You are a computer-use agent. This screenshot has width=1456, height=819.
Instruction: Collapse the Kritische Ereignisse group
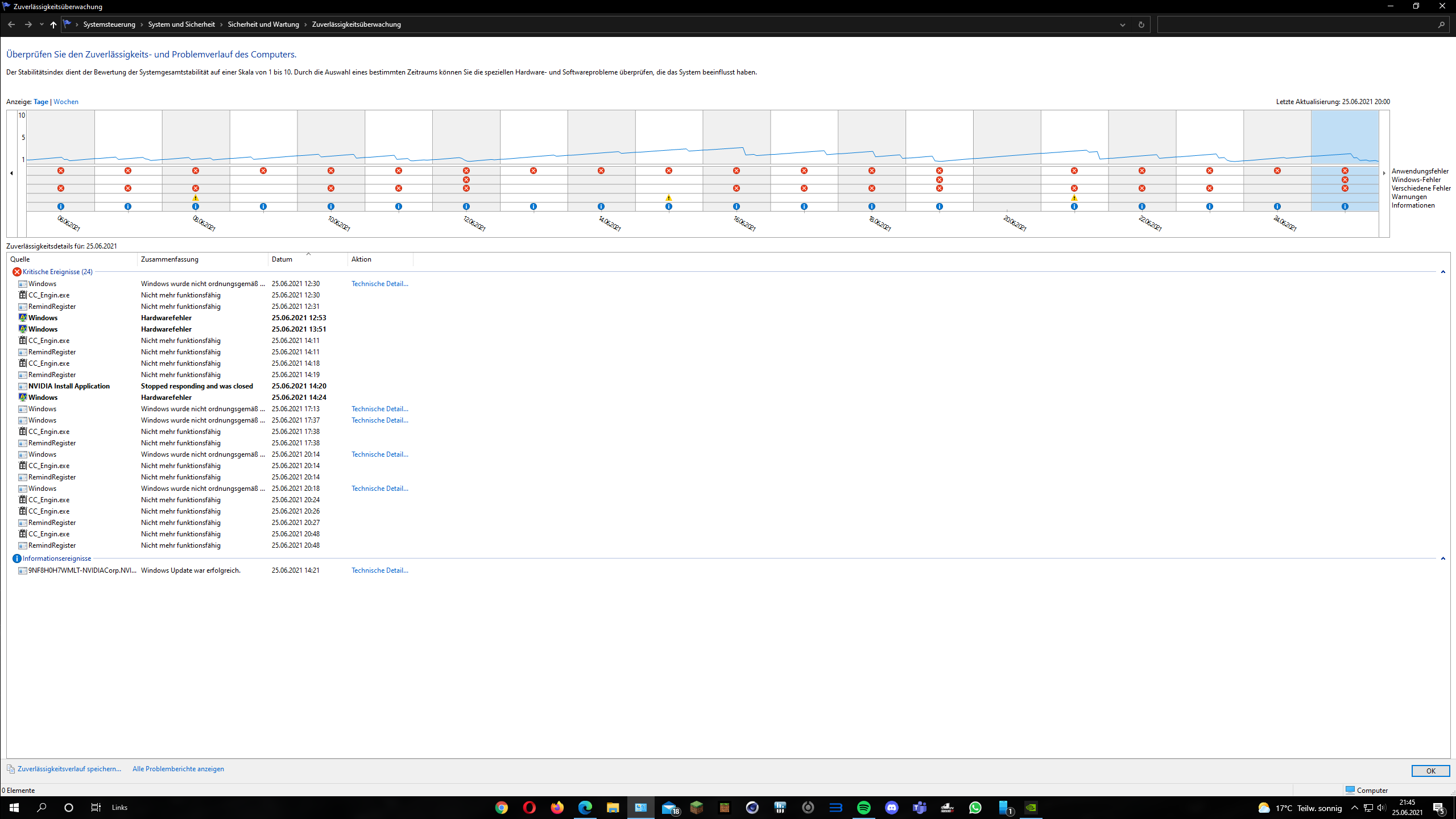coord(1443,272)
